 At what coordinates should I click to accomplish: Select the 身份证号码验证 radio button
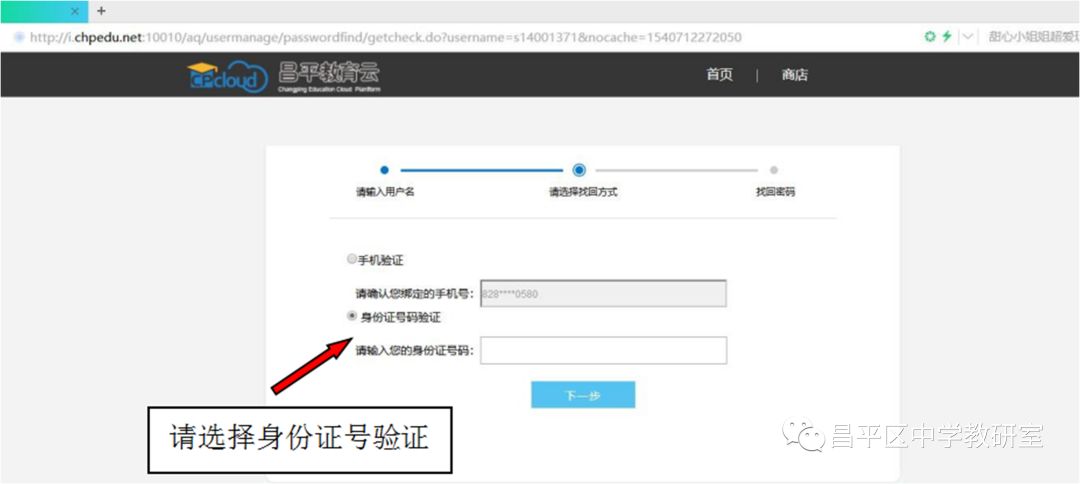click(352, 317)
